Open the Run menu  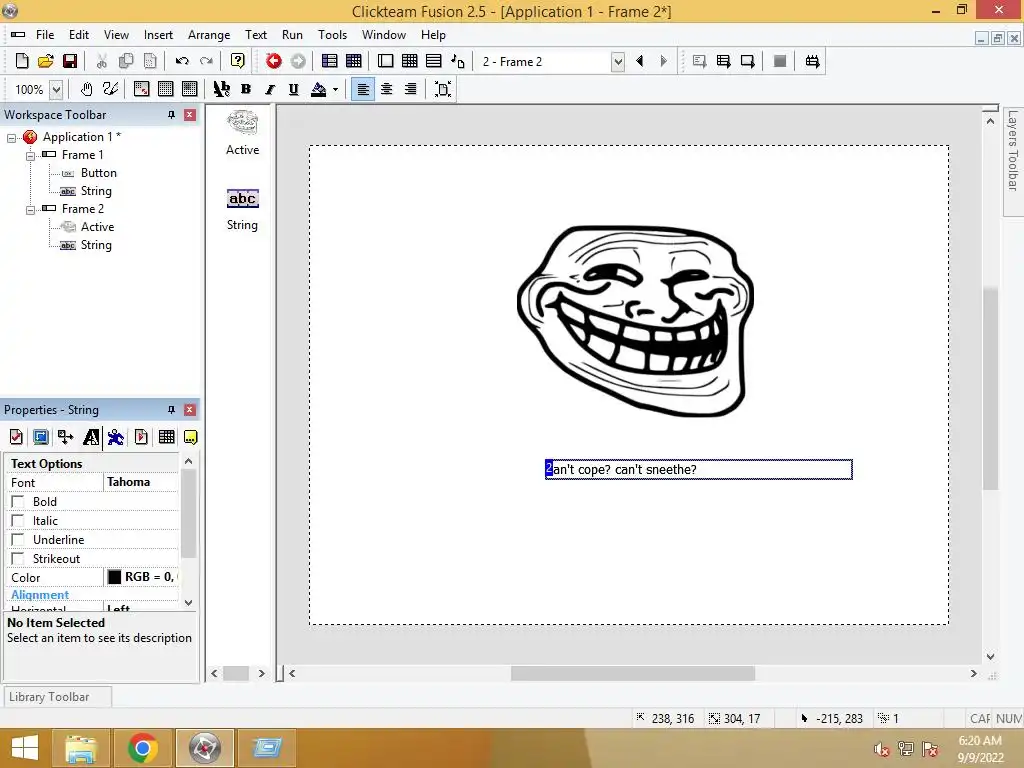coord(292,35)
